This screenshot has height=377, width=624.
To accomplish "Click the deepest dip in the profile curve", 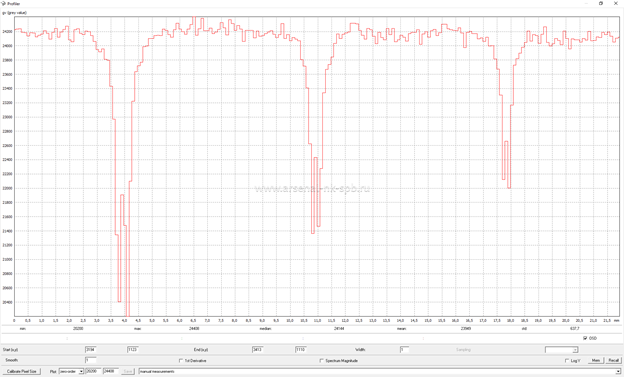I will tap(127, 313).
